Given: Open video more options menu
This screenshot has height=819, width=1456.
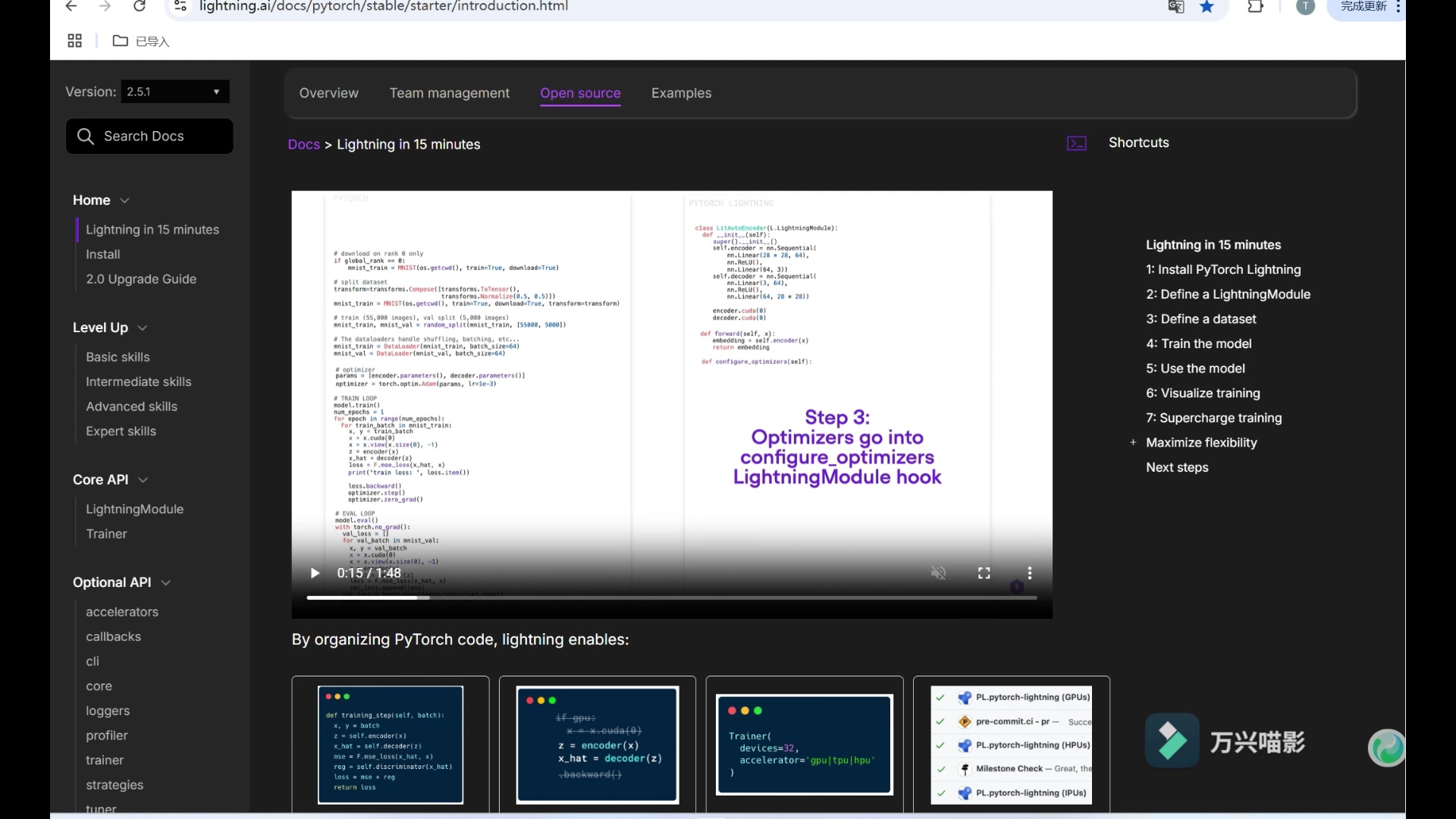Looking at the screenshot, I should [x=1029, y=573].
